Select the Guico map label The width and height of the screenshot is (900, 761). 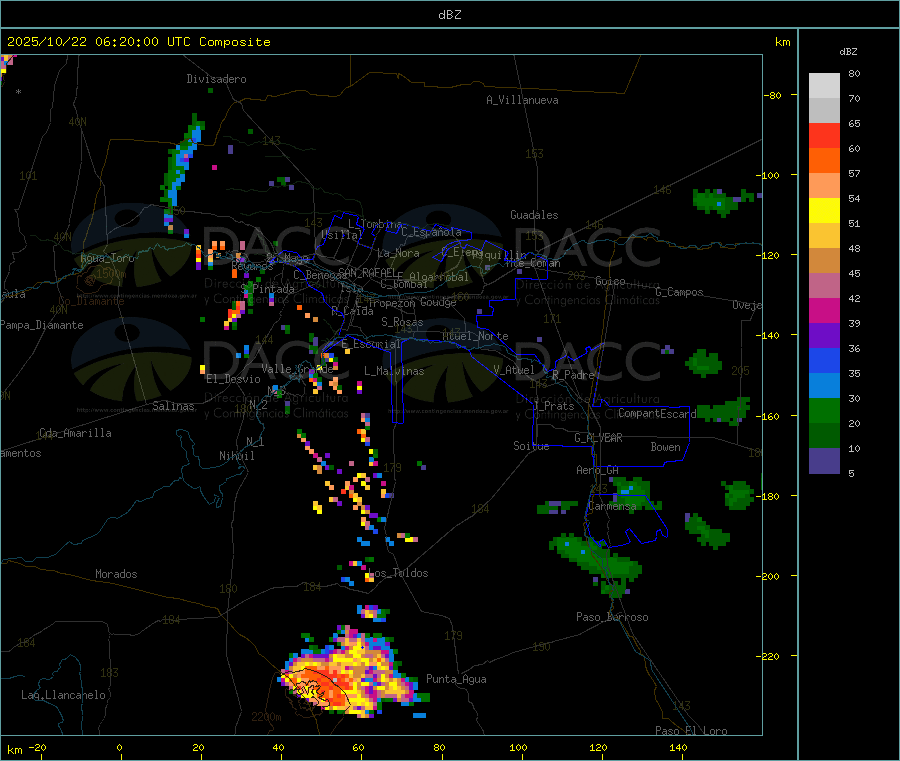click(x=610, y=281)
